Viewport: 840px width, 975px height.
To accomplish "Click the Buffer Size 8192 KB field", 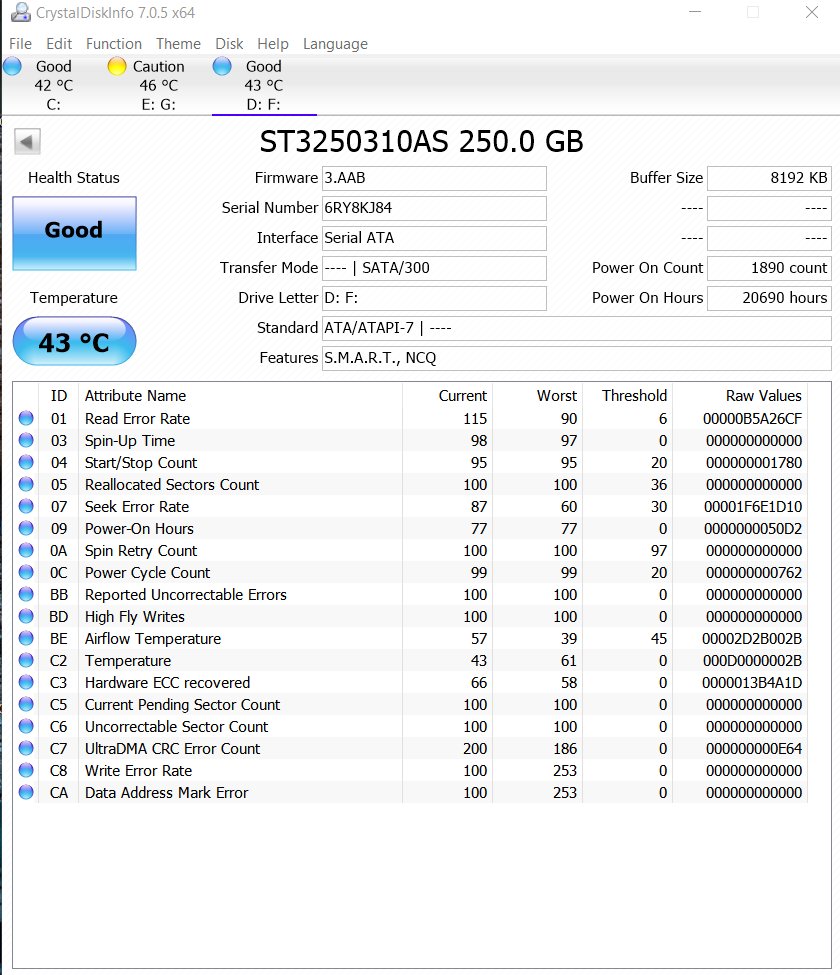I will point(769,178).
